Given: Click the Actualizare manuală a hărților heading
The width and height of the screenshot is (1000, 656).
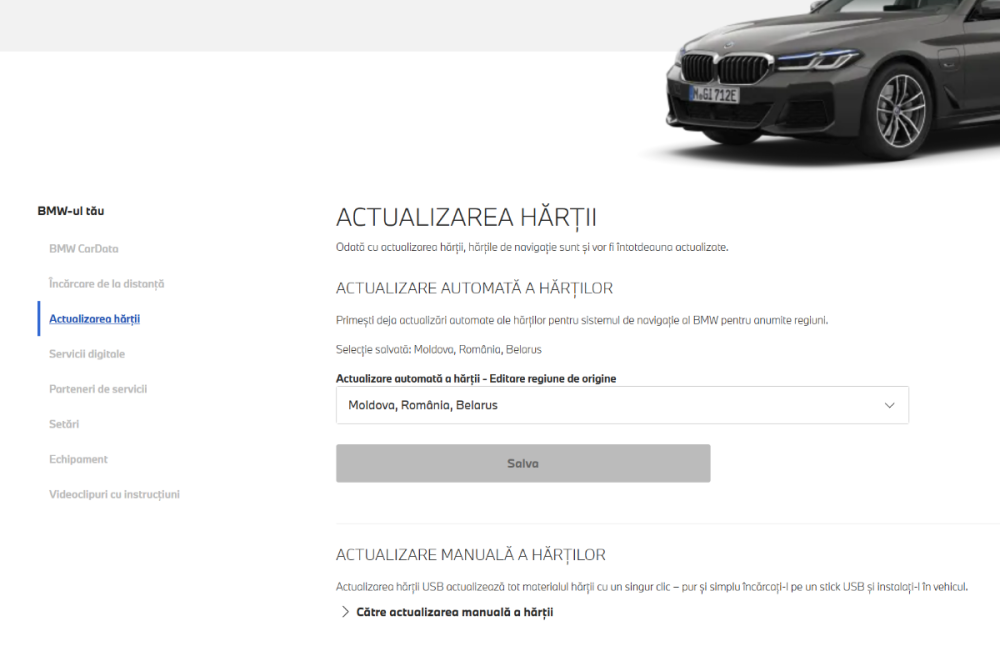Looking at the screenshot, I should [x=470, y=554].
